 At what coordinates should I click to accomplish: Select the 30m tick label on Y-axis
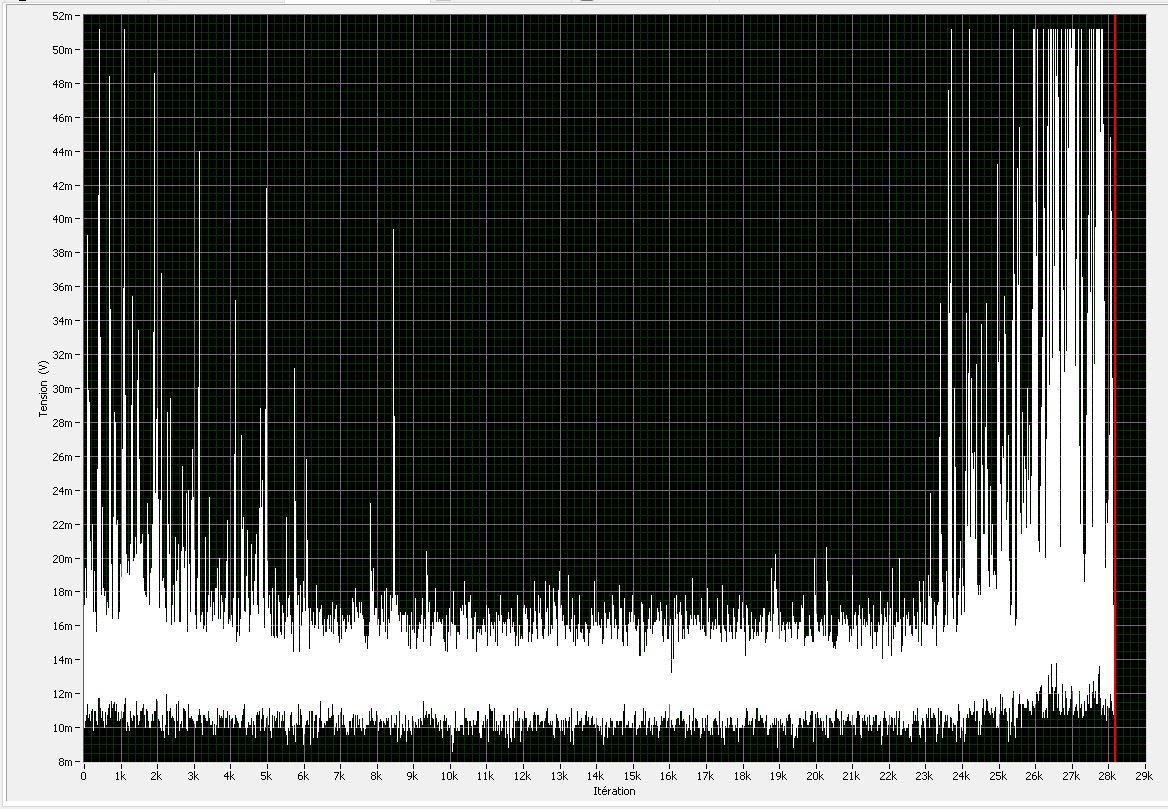click(x=66, y=389)
